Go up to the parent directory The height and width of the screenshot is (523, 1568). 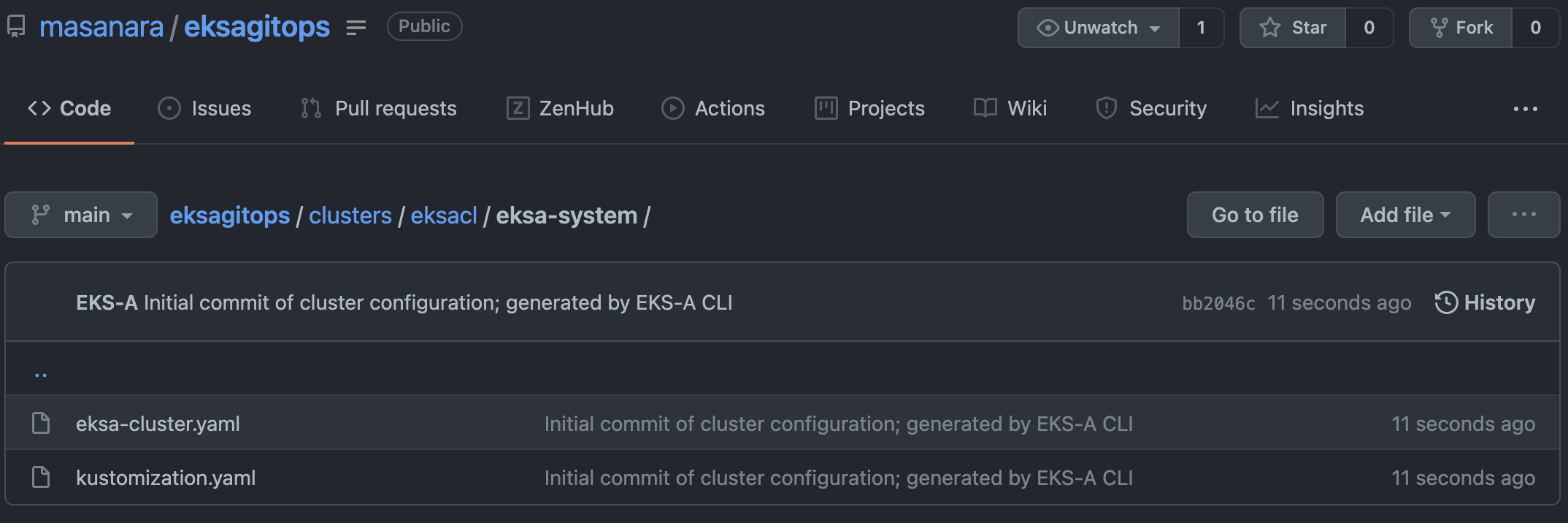[x=41, y=375]
